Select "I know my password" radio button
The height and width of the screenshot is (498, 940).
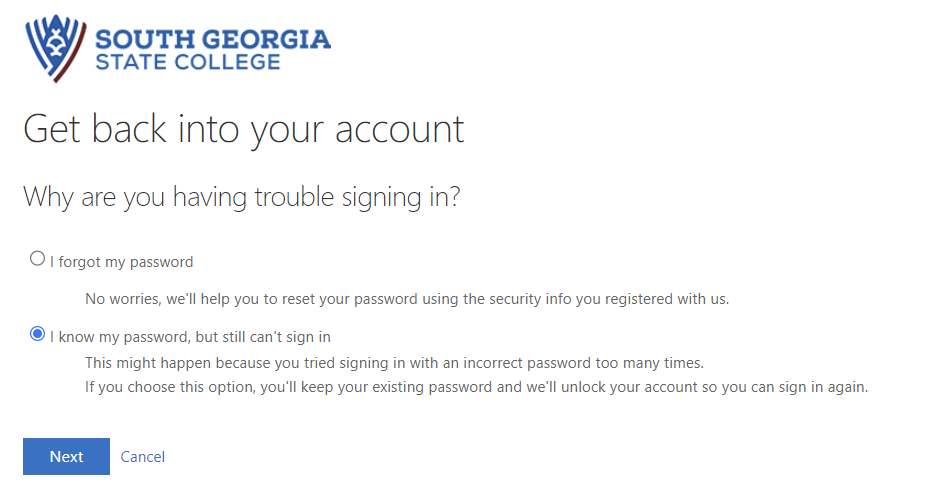[38, 334]
